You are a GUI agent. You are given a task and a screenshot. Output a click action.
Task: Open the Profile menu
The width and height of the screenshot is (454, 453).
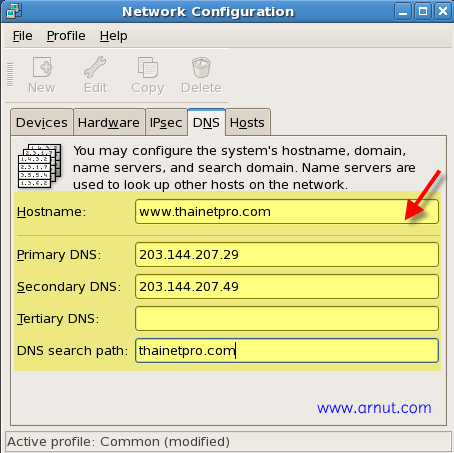pyautogui.click(x=66, y=36)
